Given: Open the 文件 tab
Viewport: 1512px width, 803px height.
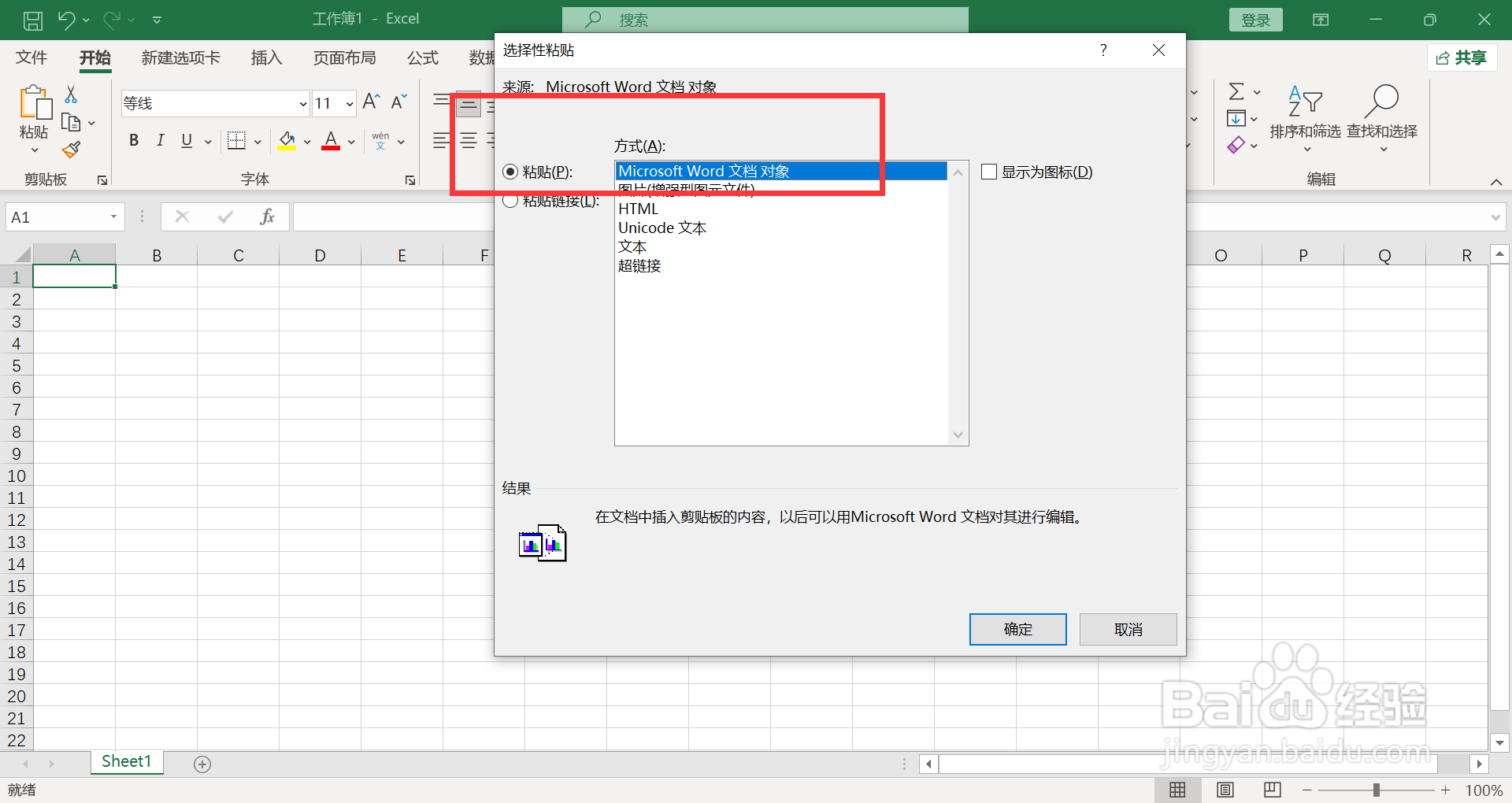Looking at the screenshot, I should pos(31,57).
